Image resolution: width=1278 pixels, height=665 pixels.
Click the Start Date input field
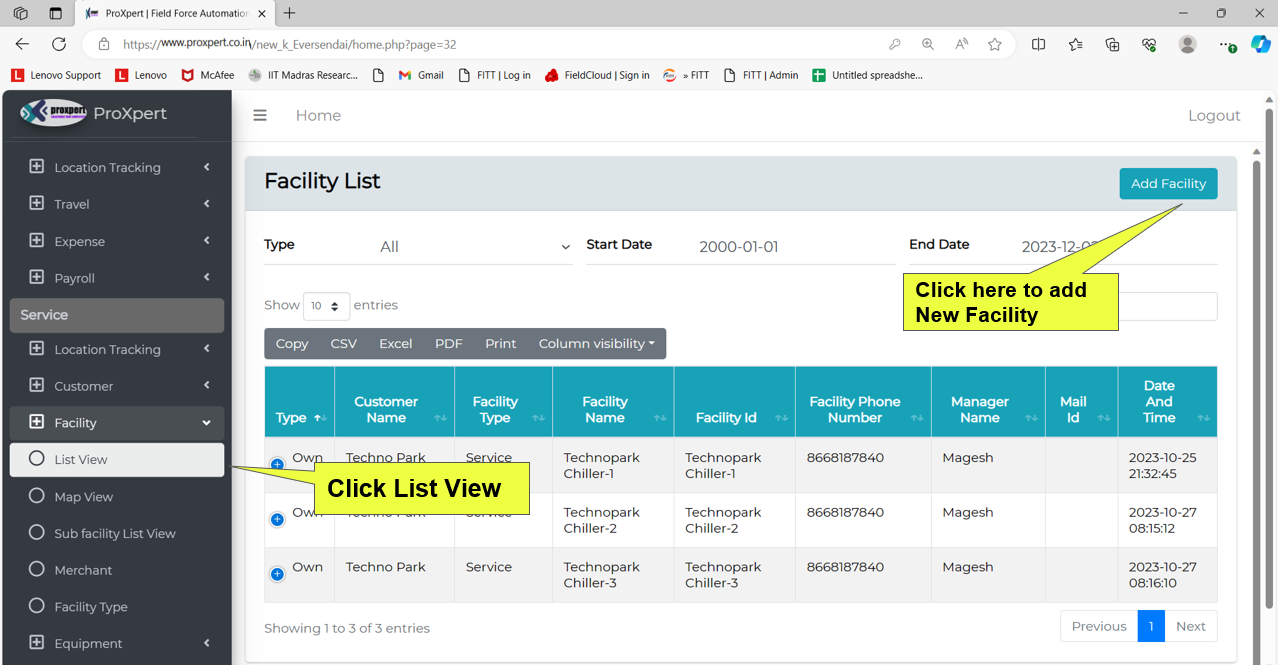(790, 247)
